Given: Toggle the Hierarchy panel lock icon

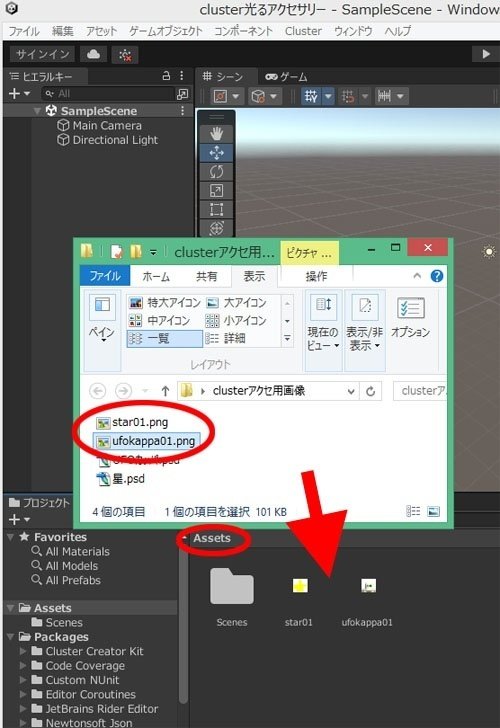Looking at the screenshot, I should tap(166, 76).
